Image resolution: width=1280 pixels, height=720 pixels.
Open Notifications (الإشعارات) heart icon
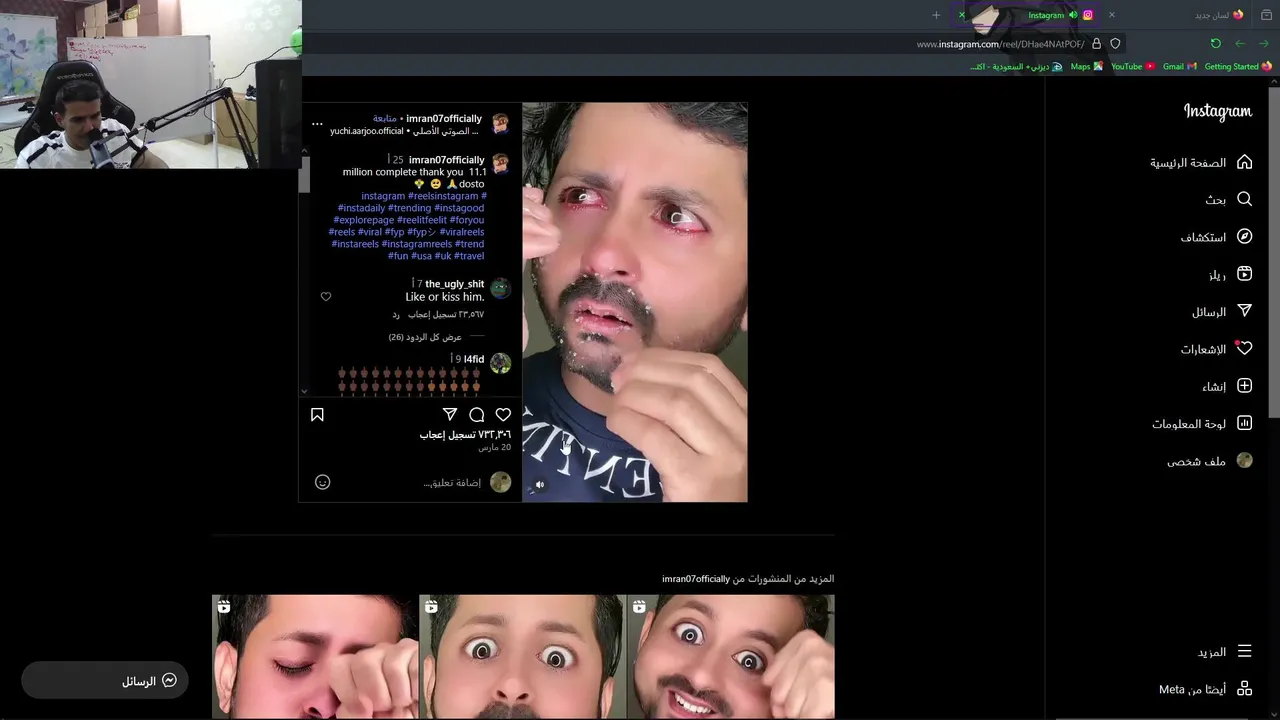(x=1244, y=348)
